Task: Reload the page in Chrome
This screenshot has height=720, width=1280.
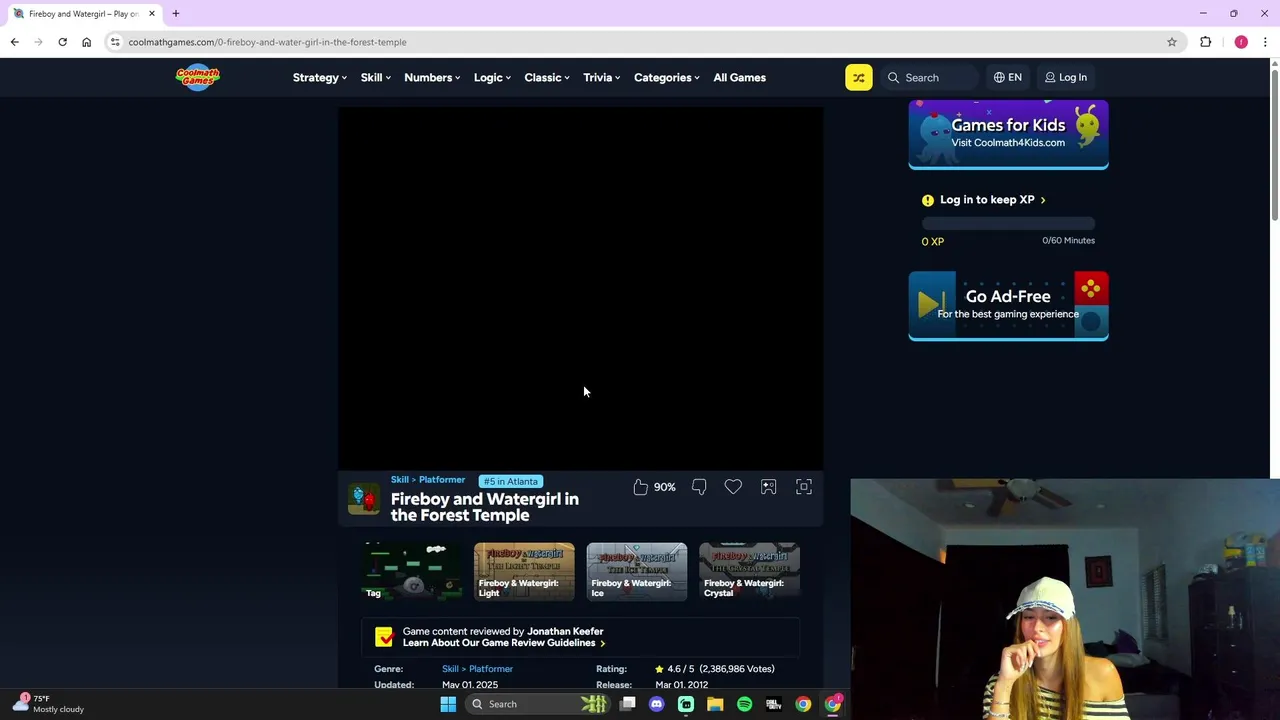Action: [x=62, y=42]
